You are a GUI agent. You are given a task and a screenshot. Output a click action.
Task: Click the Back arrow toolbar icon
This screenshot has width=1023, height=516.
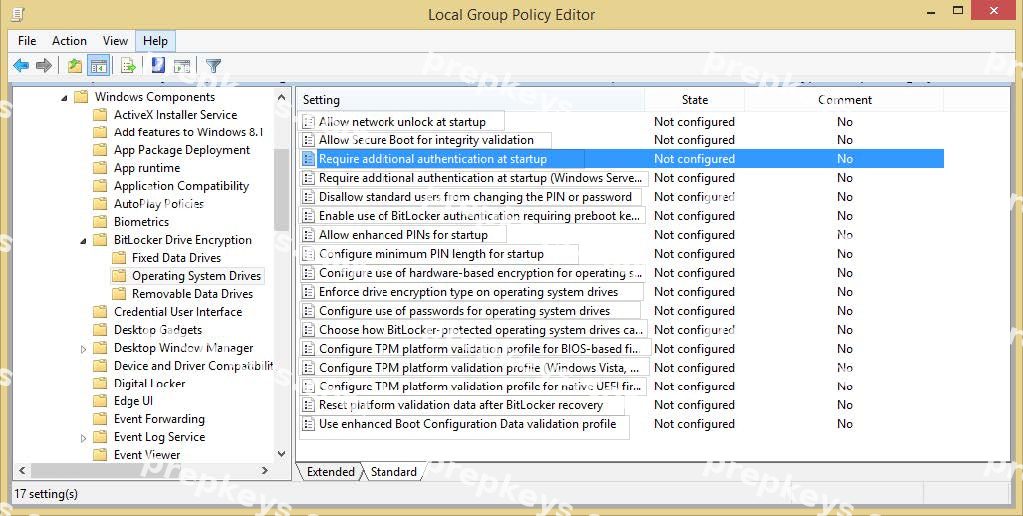[21, 65]
